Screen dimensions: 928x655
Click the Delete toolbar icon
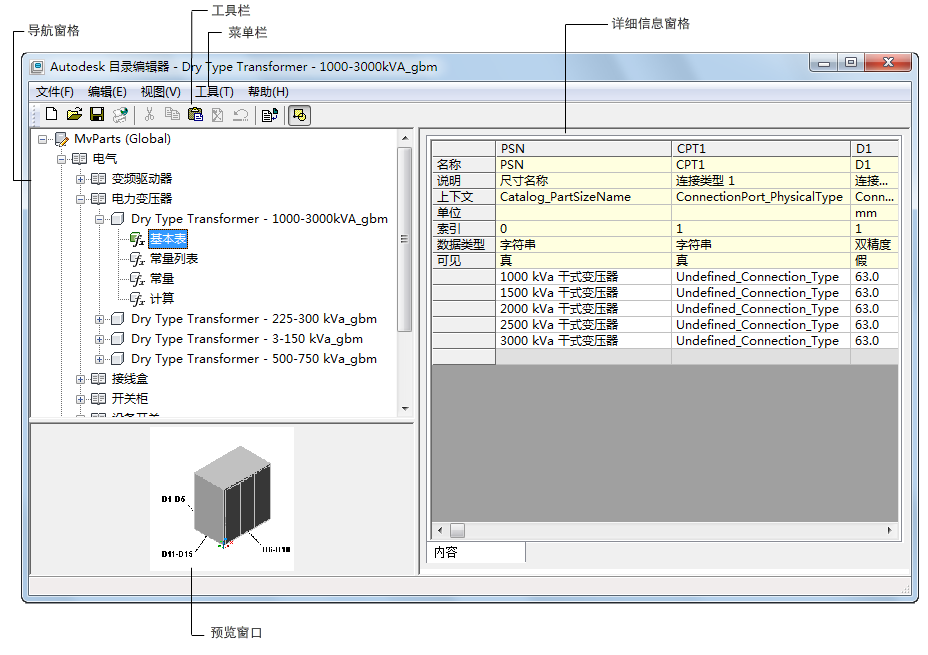[218, 115]
